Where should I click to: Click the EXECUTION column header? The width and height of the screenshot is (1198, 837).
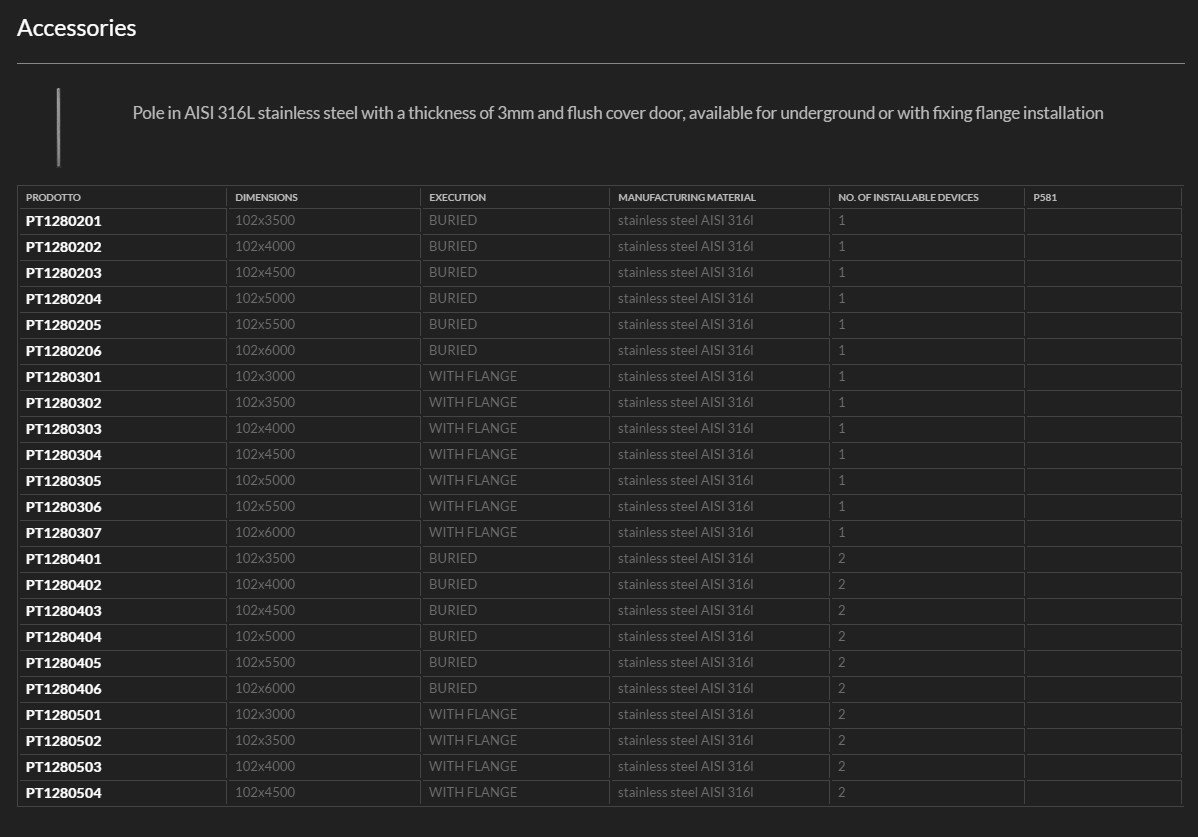click(457, 198)
